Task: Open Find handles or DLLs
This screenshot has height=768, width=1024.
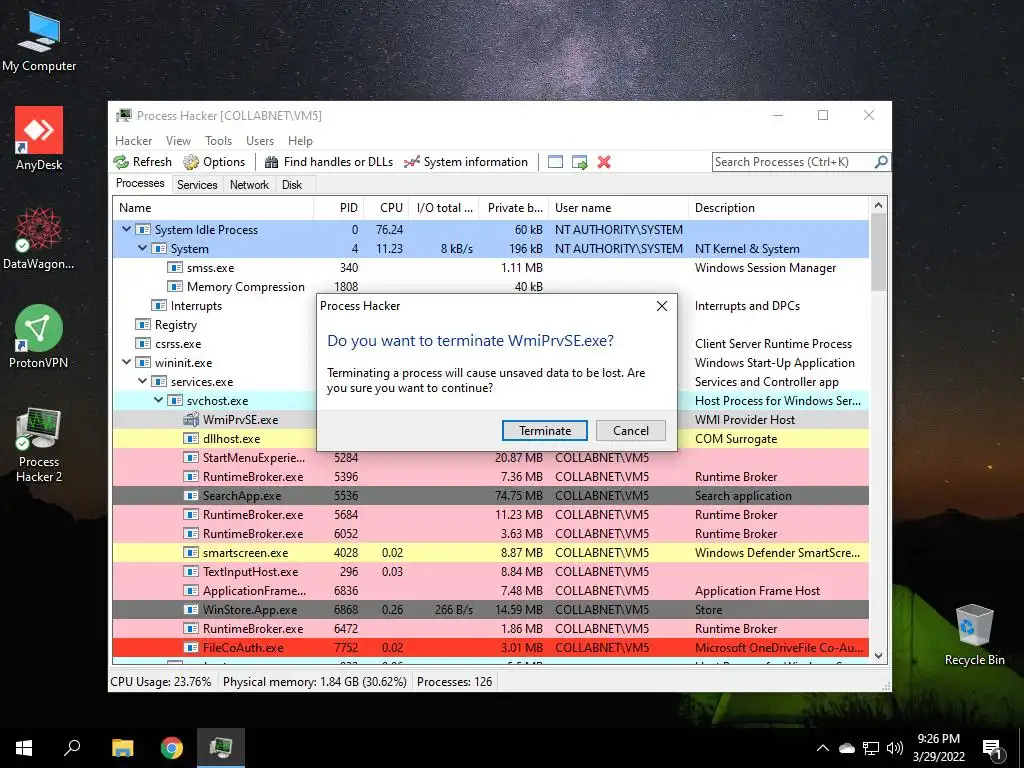Action: [x=329, y=162]
